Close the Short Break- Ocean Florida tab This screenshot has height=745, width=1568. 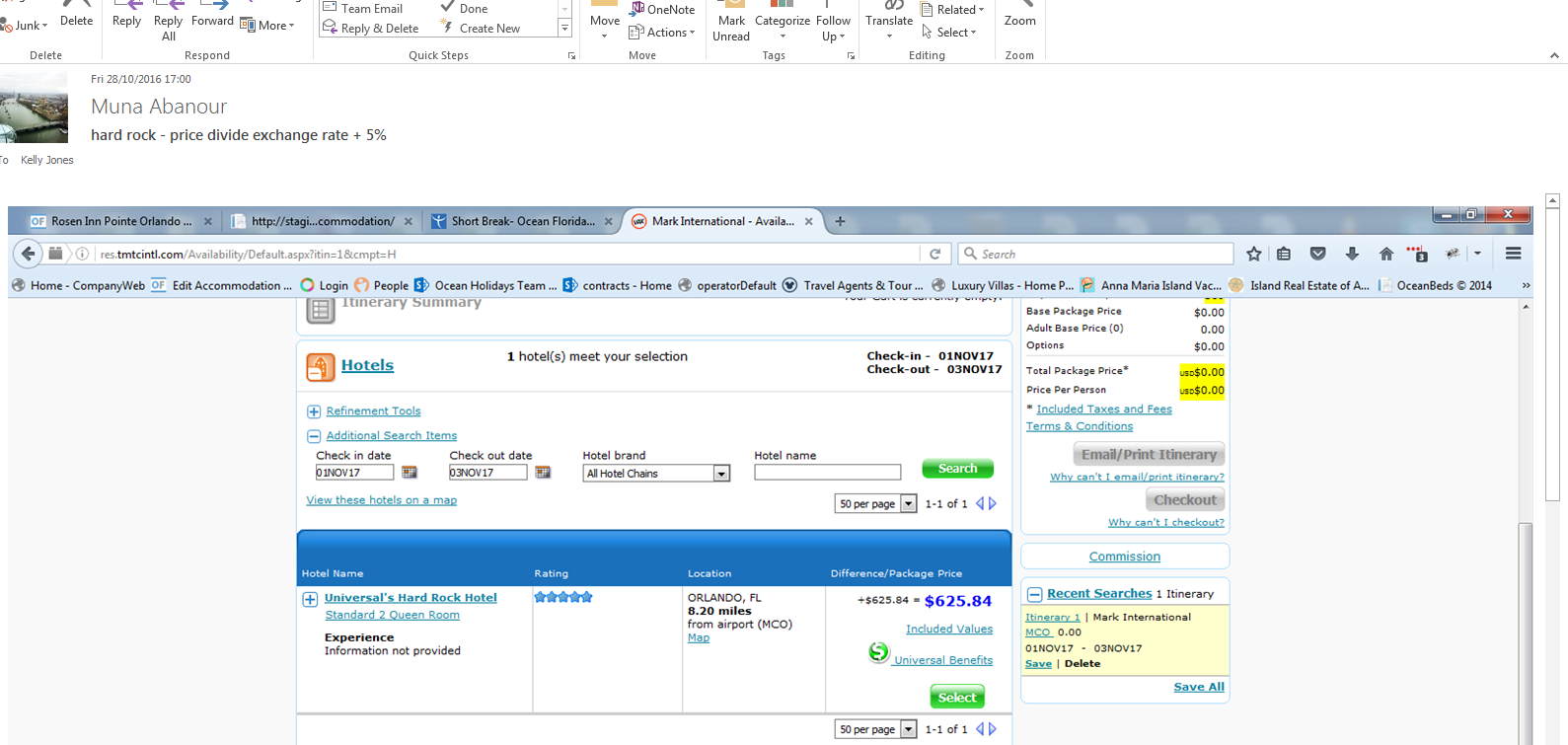[608, 221]
